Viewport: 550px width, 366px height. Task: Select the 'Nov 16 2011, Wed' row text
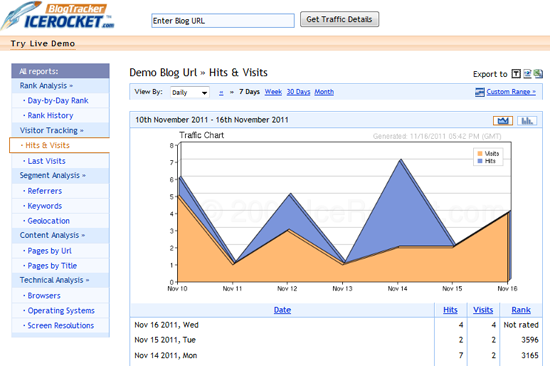tap(166, 325)
